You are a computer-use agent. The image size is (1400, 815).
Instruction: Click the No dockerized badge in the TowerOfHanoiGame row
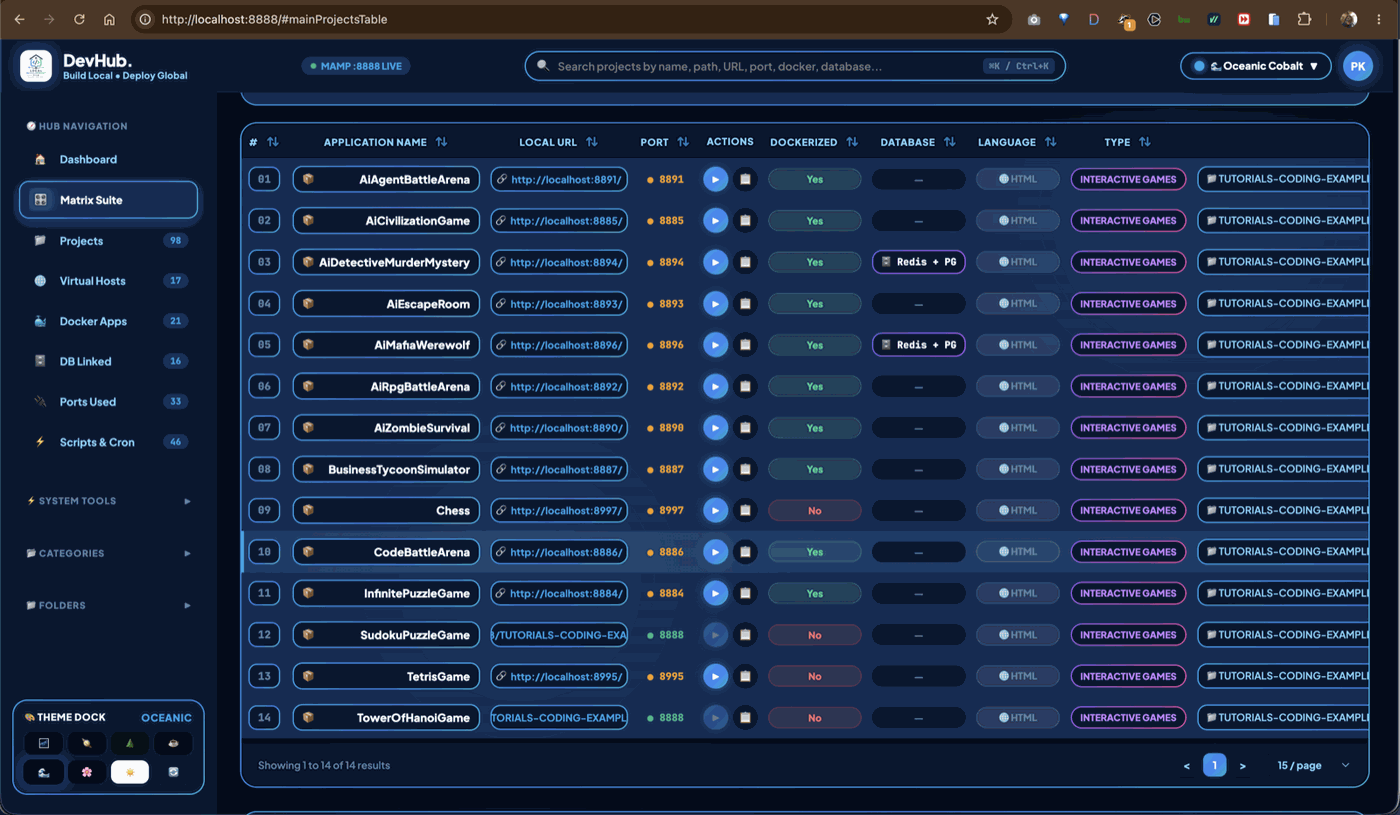pyautogui.click(x=814, y=718)
